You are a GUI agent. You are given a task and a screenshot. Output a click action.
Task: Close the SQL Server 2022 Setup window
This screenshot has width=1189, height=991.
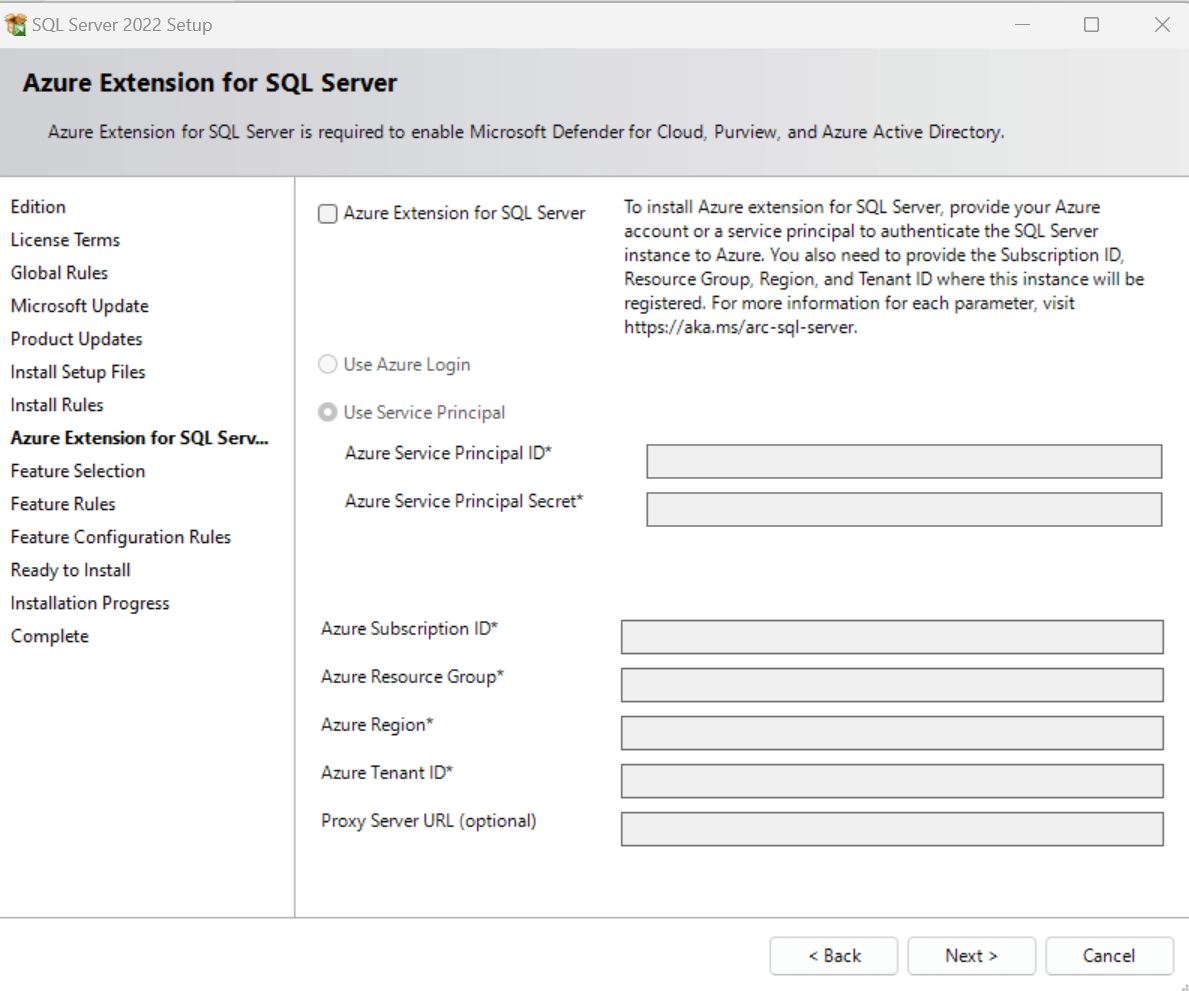(x=1162, y=24)
